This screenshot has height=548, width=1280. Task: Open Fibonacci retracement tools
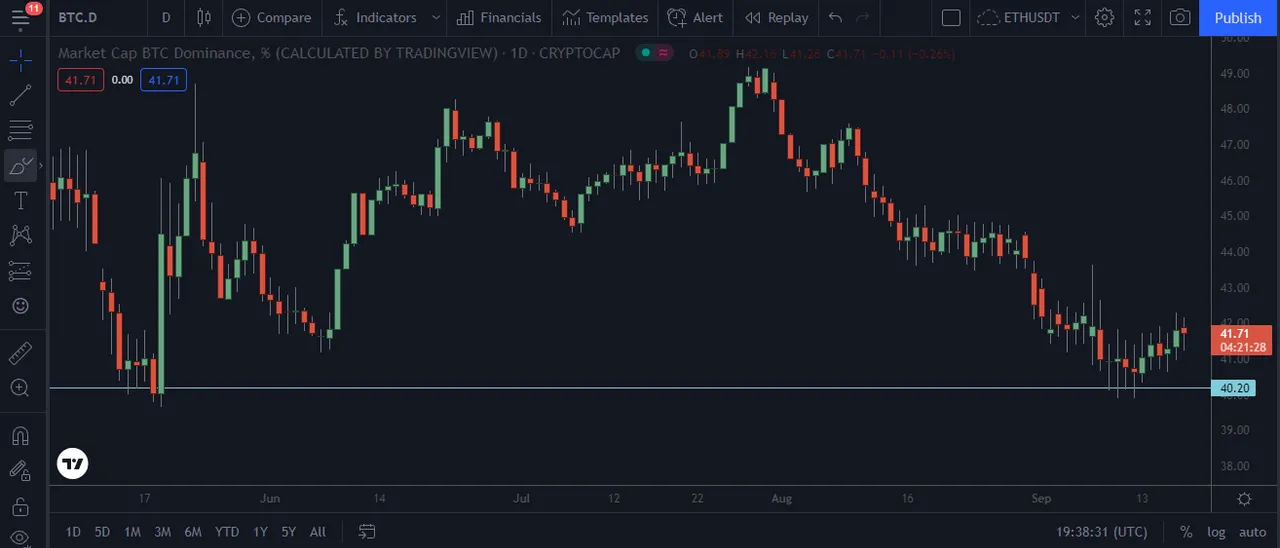(x=20, y=131)
